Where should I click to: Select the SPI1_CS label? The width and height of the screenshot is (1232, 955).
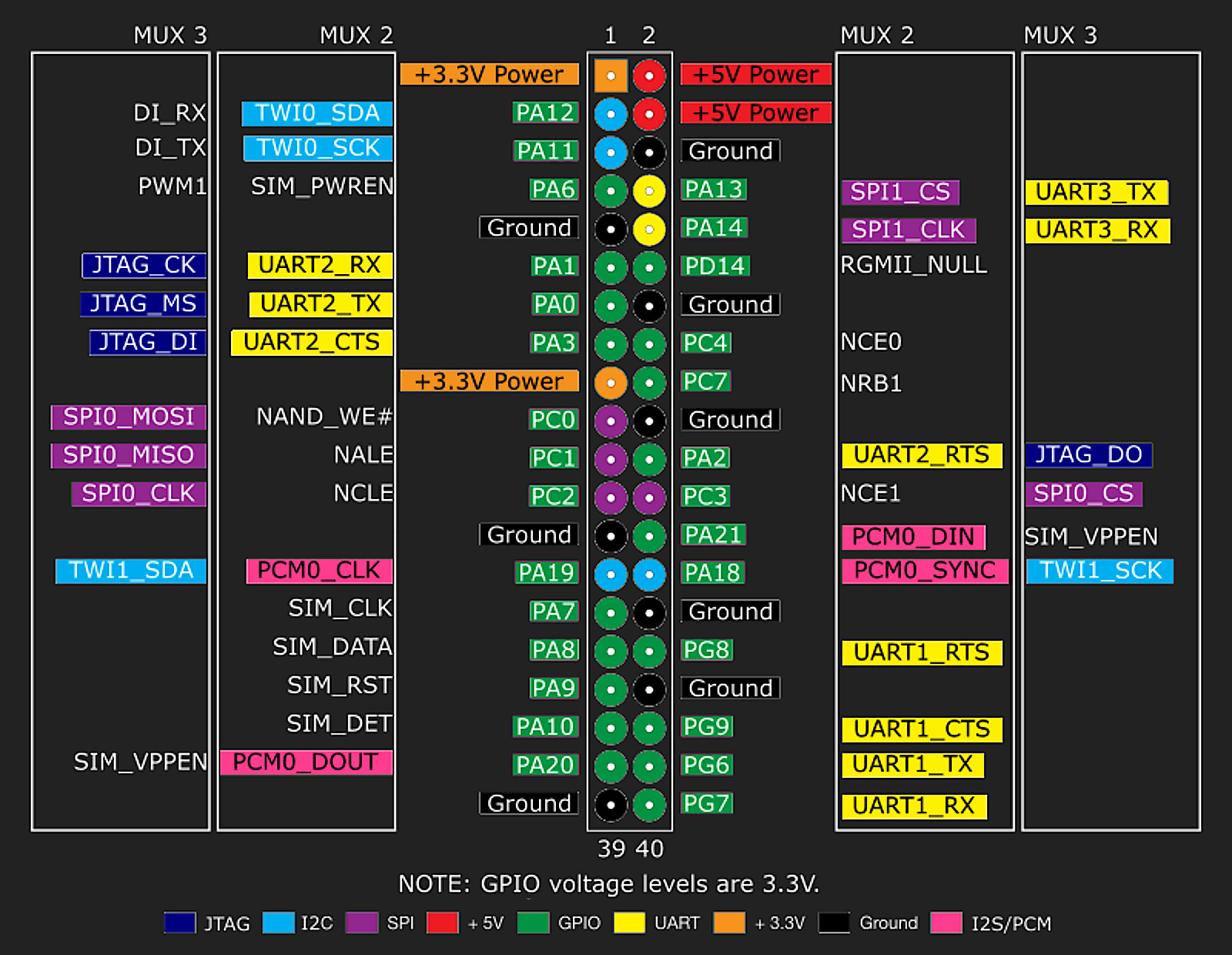(901, 192)
